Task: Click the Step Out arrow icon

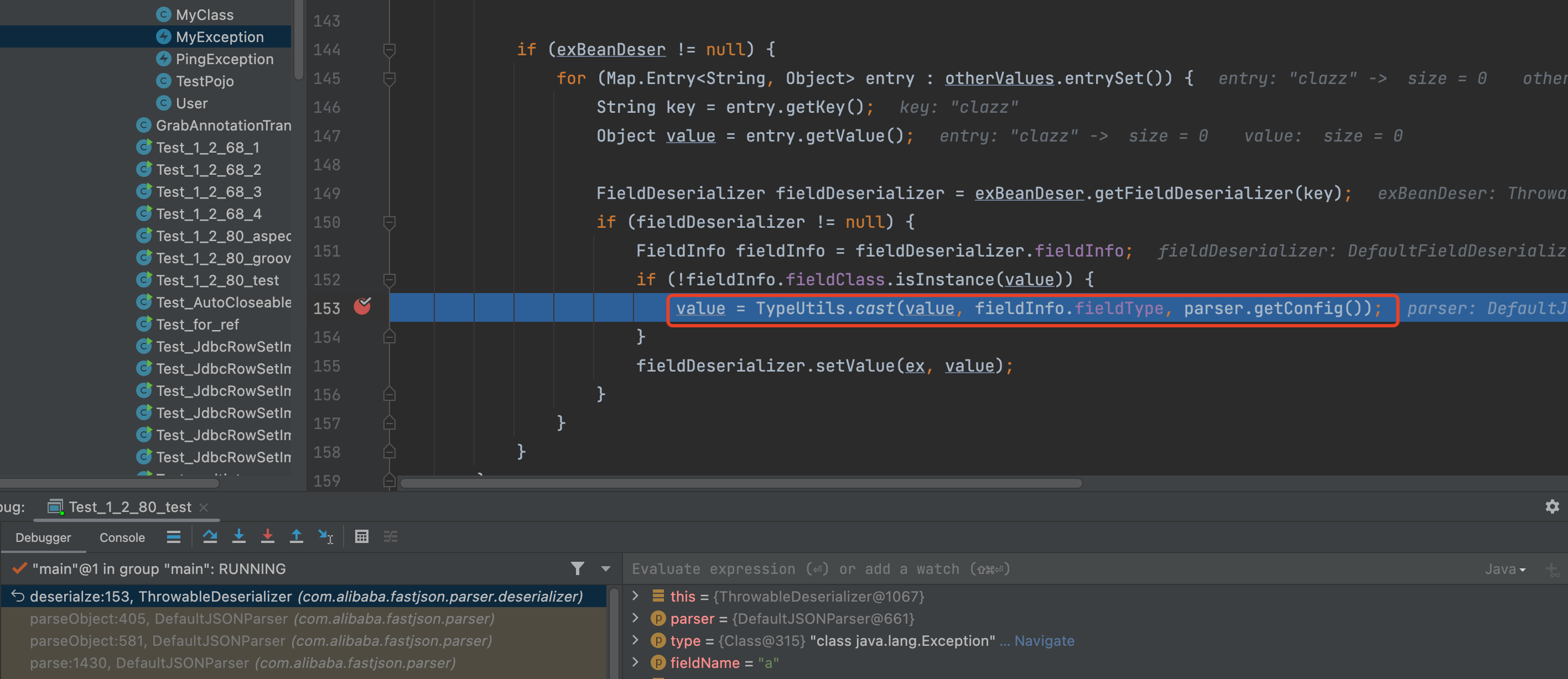Action: pos(297,537)
